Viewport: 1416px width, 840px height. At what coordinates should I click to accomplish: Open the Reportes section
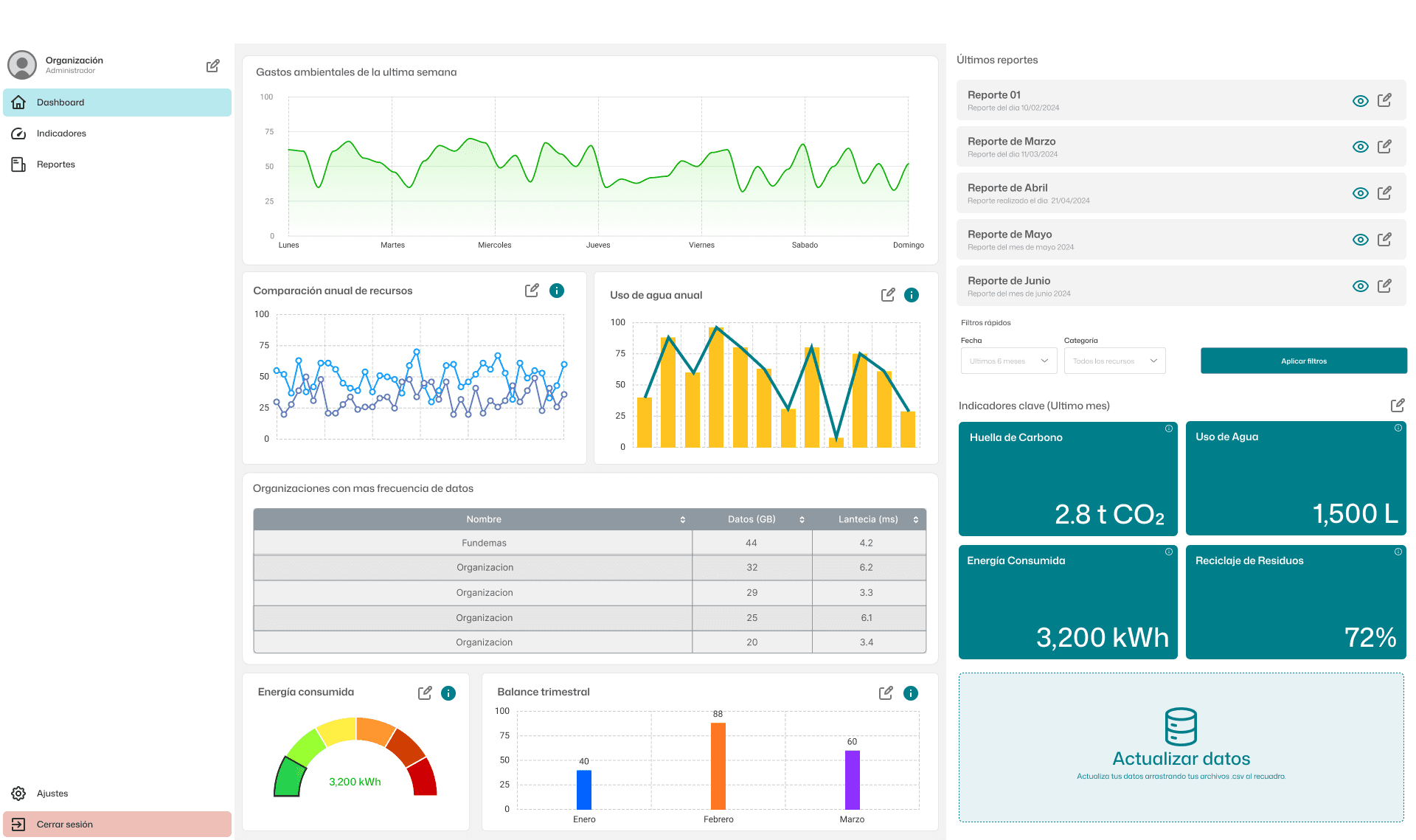pos(56,164)
